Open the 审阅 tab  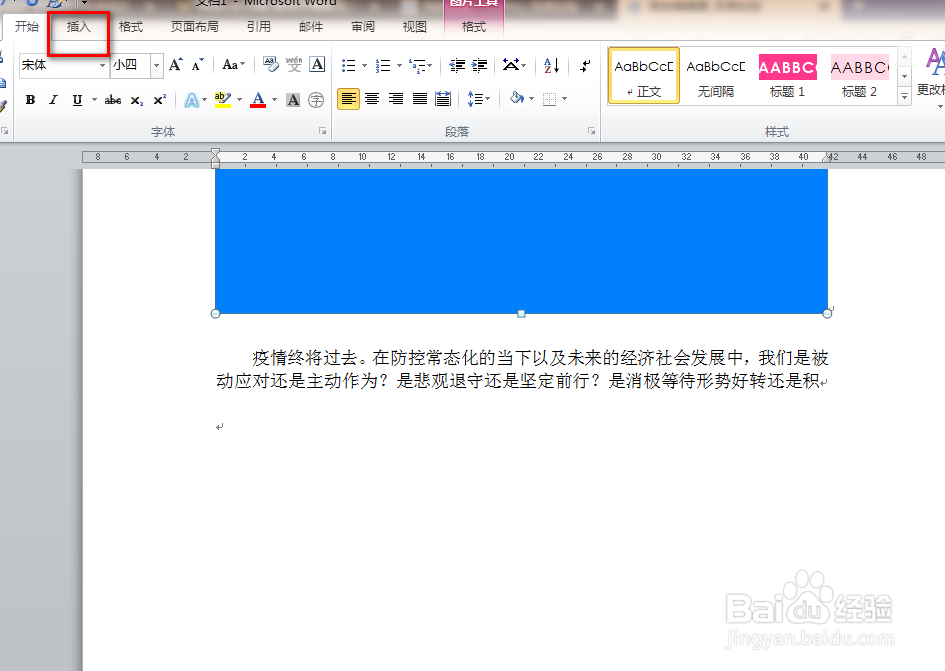coord(363,27)
